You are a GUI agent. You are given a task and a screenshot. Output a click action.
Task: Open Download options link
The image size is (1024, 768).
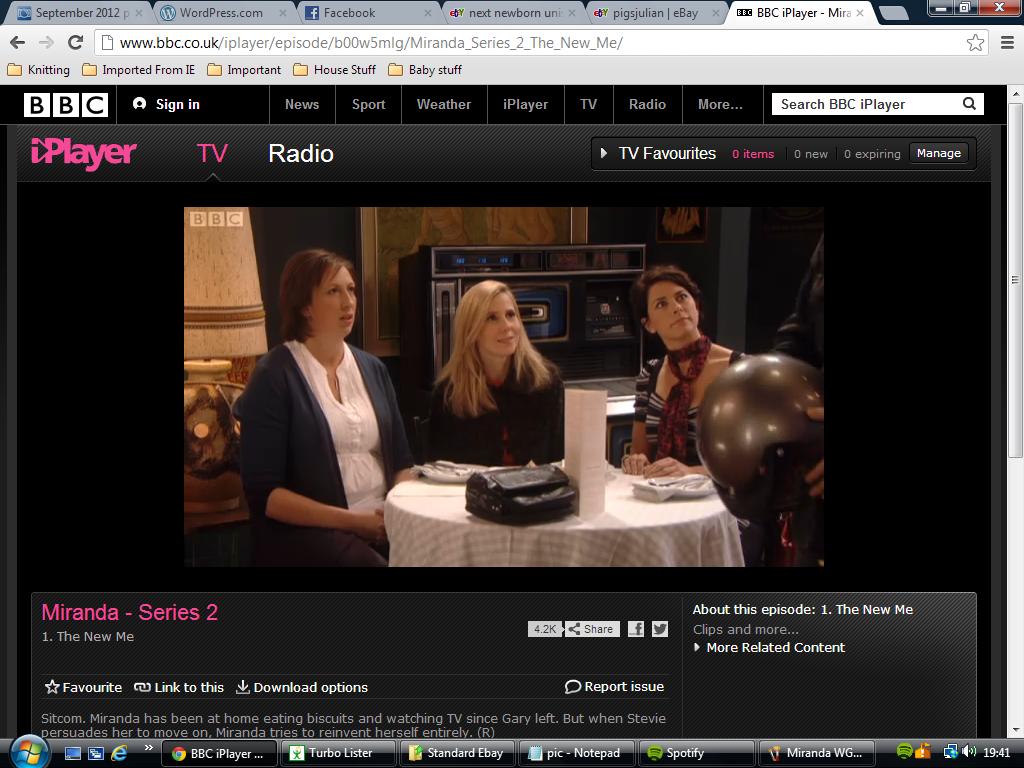302,687
